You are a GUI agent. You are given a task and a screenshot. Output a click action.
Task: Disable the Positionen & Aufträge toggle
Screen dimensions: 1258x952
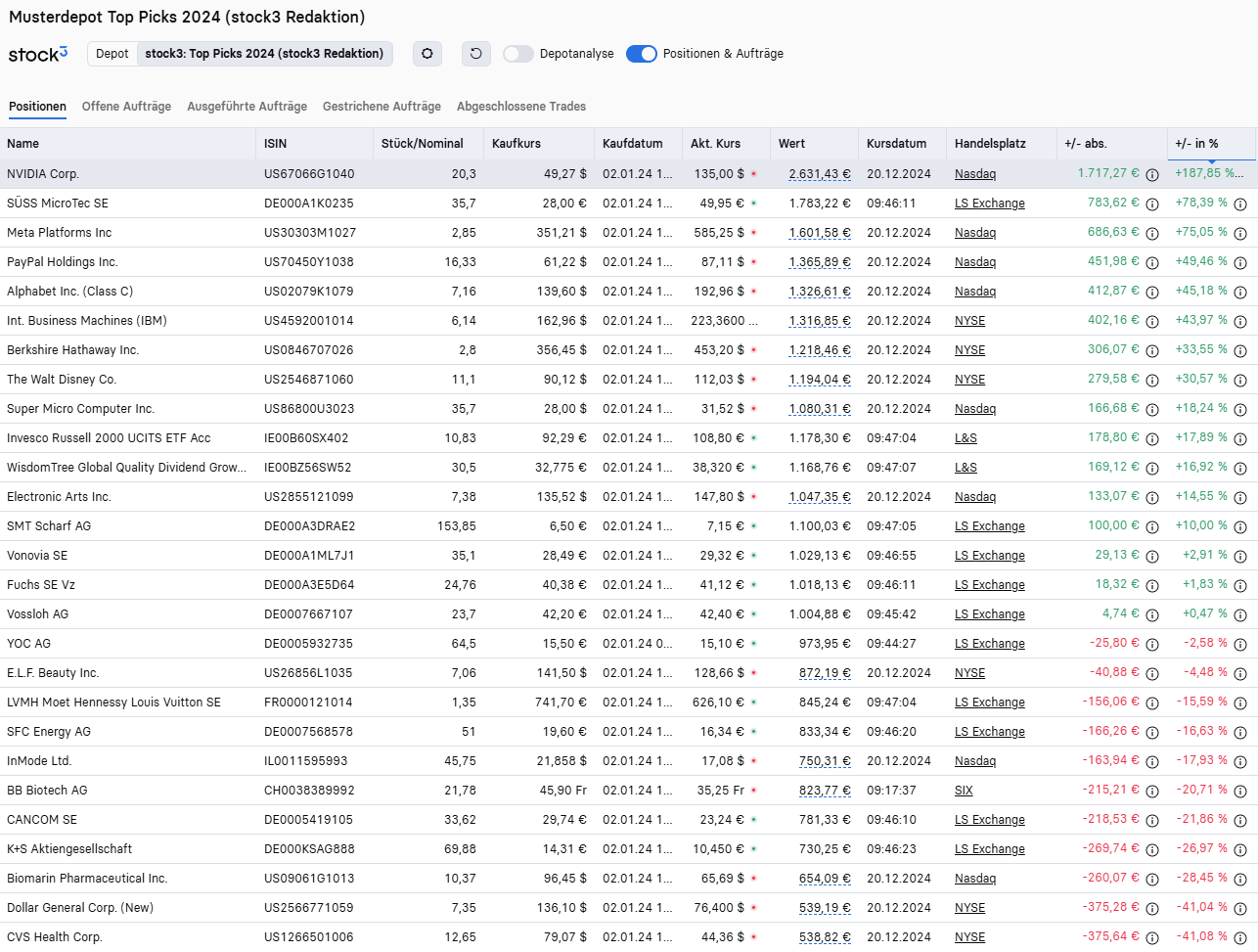pyautogui.click(x=642, y=54)
